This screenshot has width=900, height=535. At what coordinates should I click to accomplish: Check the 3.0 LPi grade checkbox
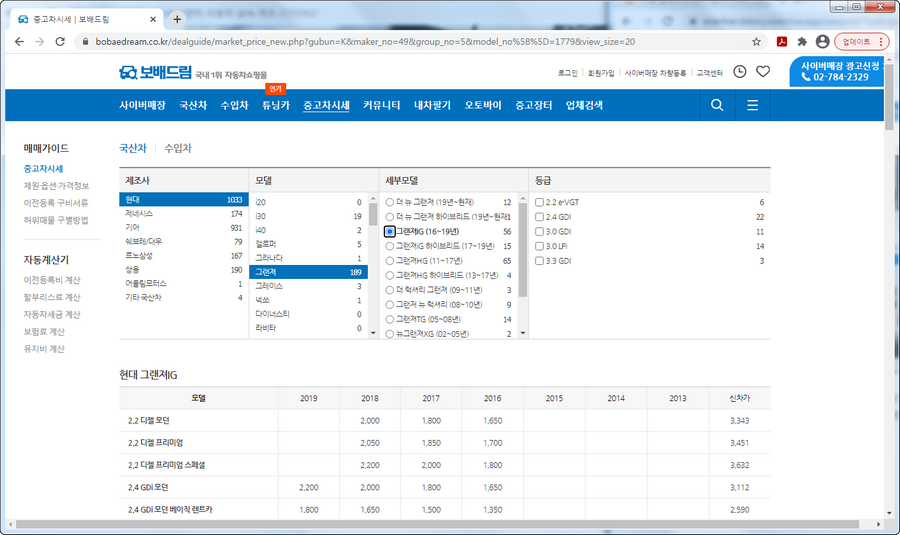(x=540, y=246)
